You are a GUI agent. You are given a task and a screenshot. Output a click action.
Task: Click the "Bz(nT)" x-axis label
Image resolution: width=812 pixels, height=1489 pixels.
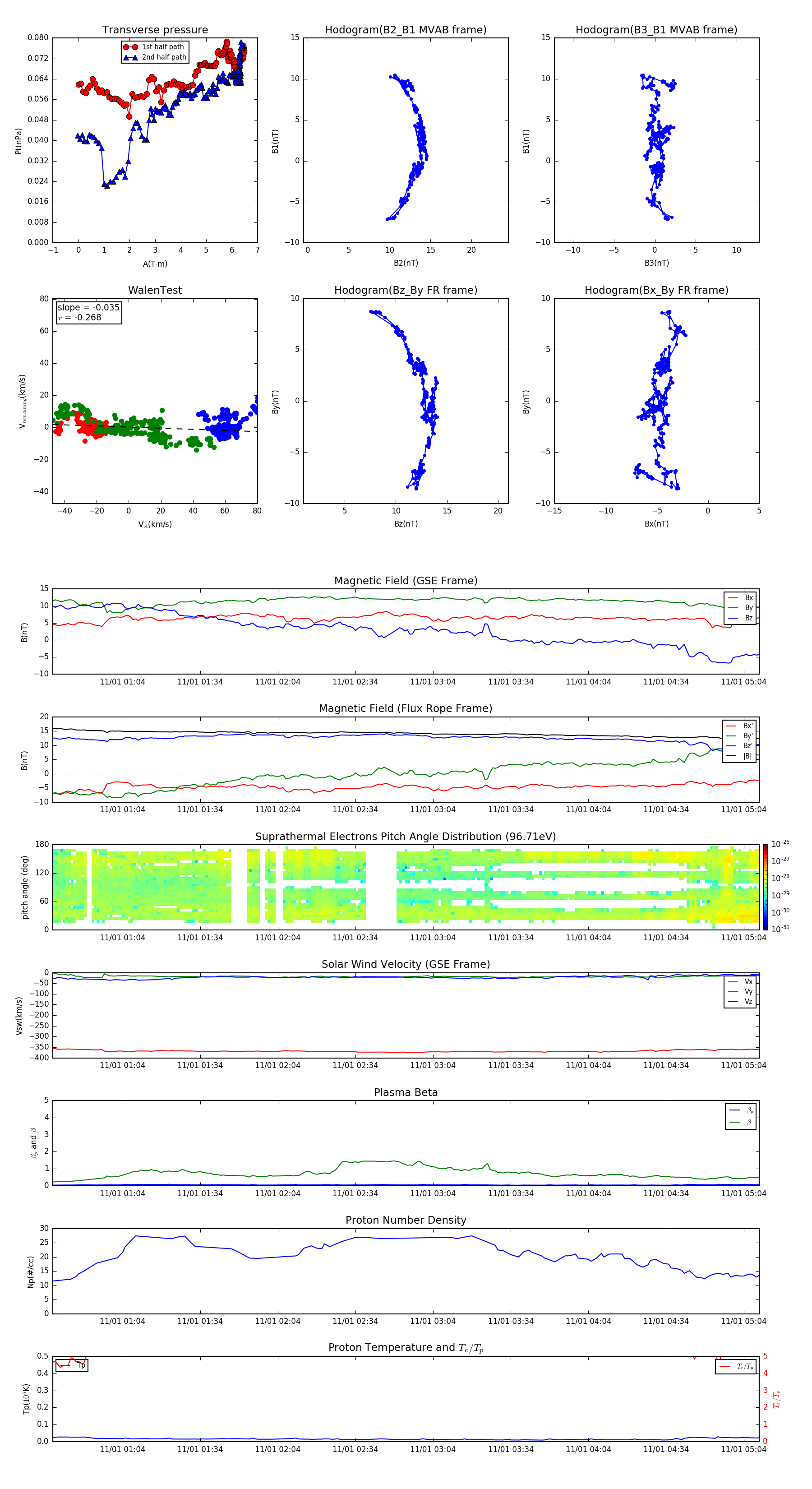(406, 524)
